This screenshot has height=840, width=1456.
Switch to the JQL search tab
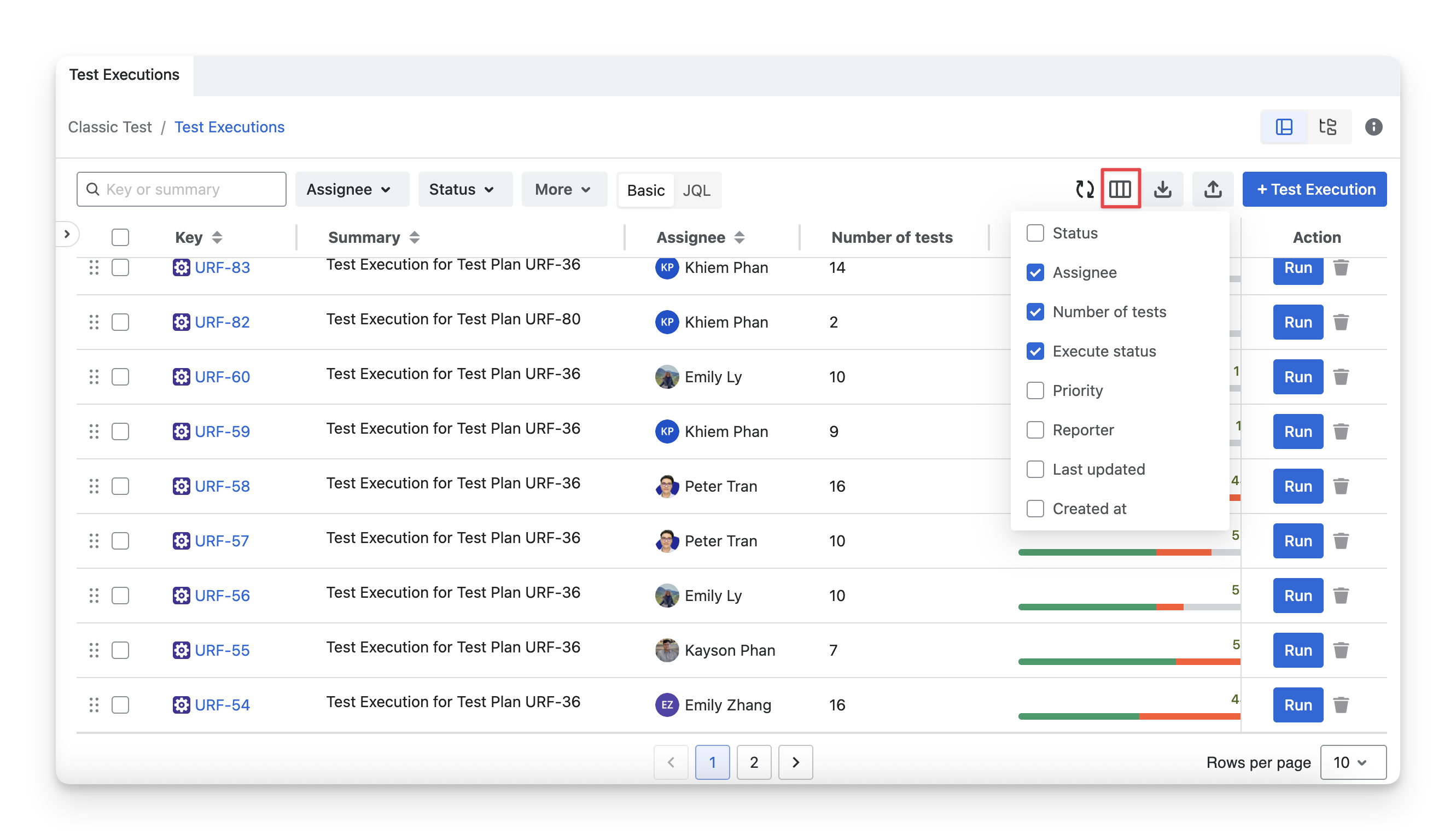pyautogui.click(x=696, y=190)
